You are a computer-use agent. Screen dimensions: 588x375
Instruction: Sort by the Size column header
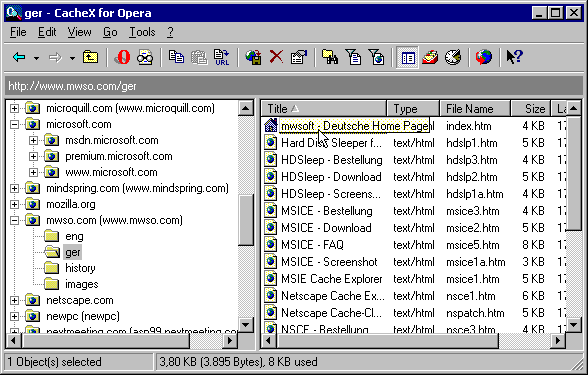pyautogui.click(x=531, y=109)
